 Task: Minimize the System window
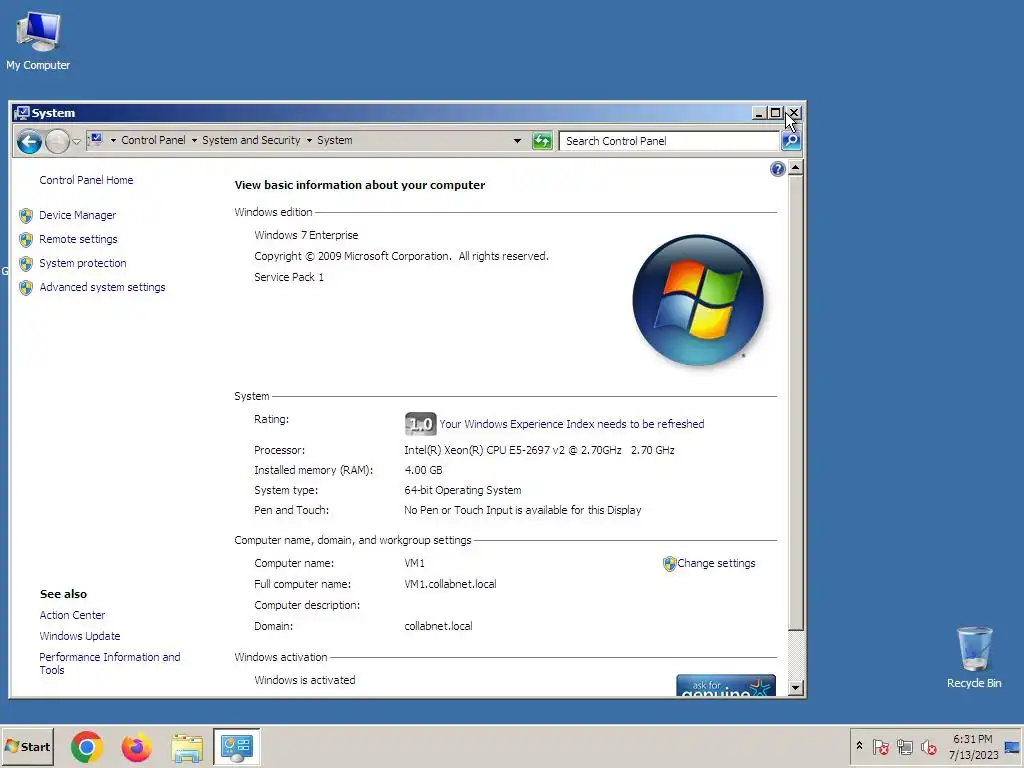(x=758, y=113)
